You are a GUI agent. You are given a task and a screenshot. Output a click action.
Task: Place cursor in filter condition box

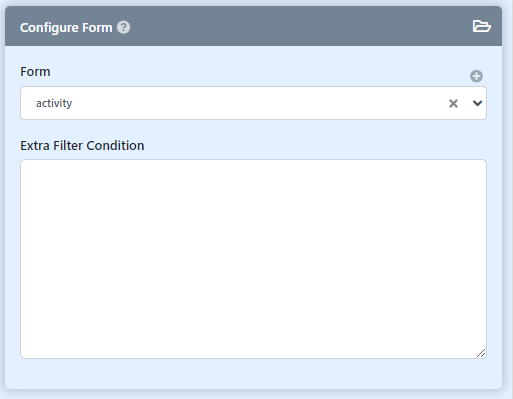tap(253, 259)
